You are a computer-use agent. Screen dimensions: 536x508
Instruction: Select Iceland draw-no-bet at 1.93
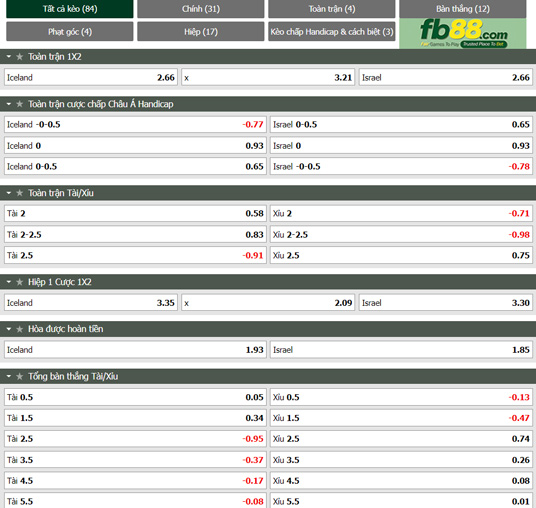click(x=135, y=350)
